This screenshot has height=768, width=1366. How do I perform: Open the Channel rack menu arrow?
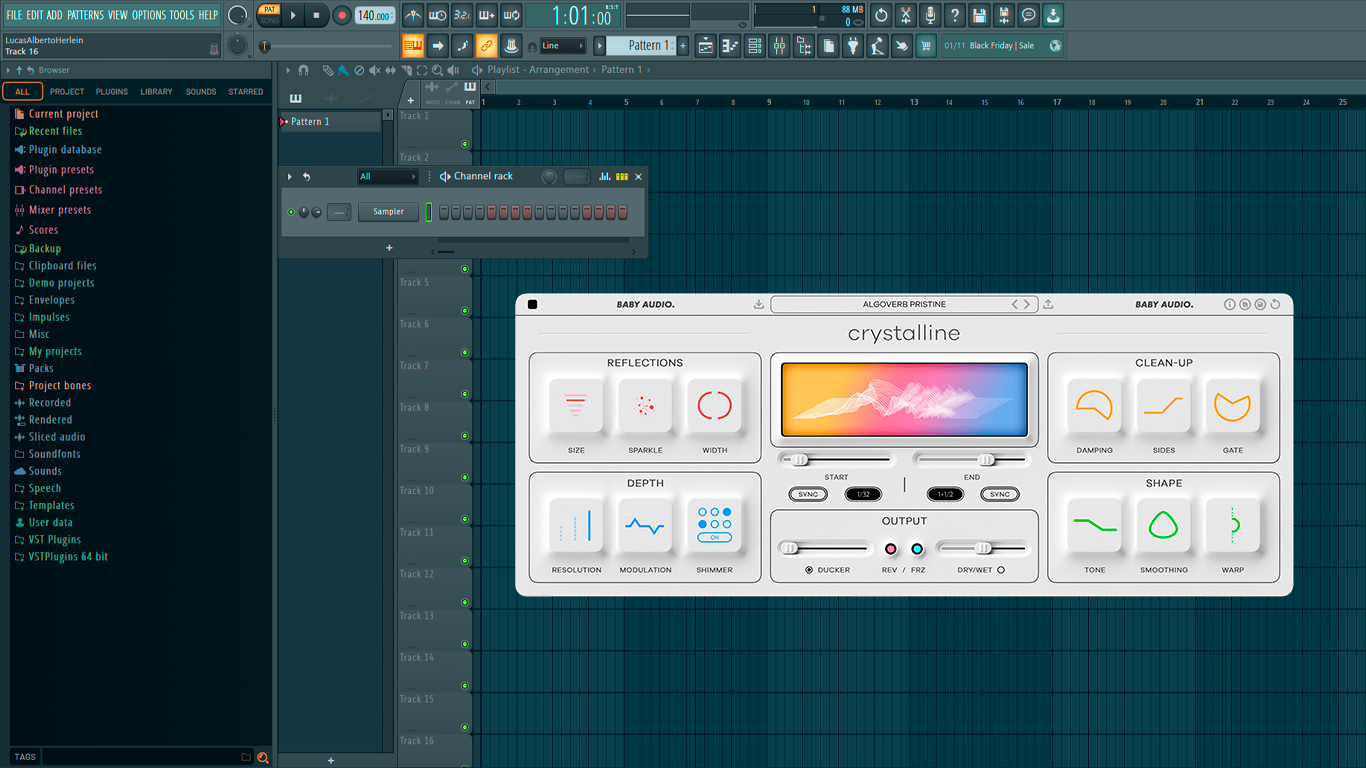(x=290, y=177)
